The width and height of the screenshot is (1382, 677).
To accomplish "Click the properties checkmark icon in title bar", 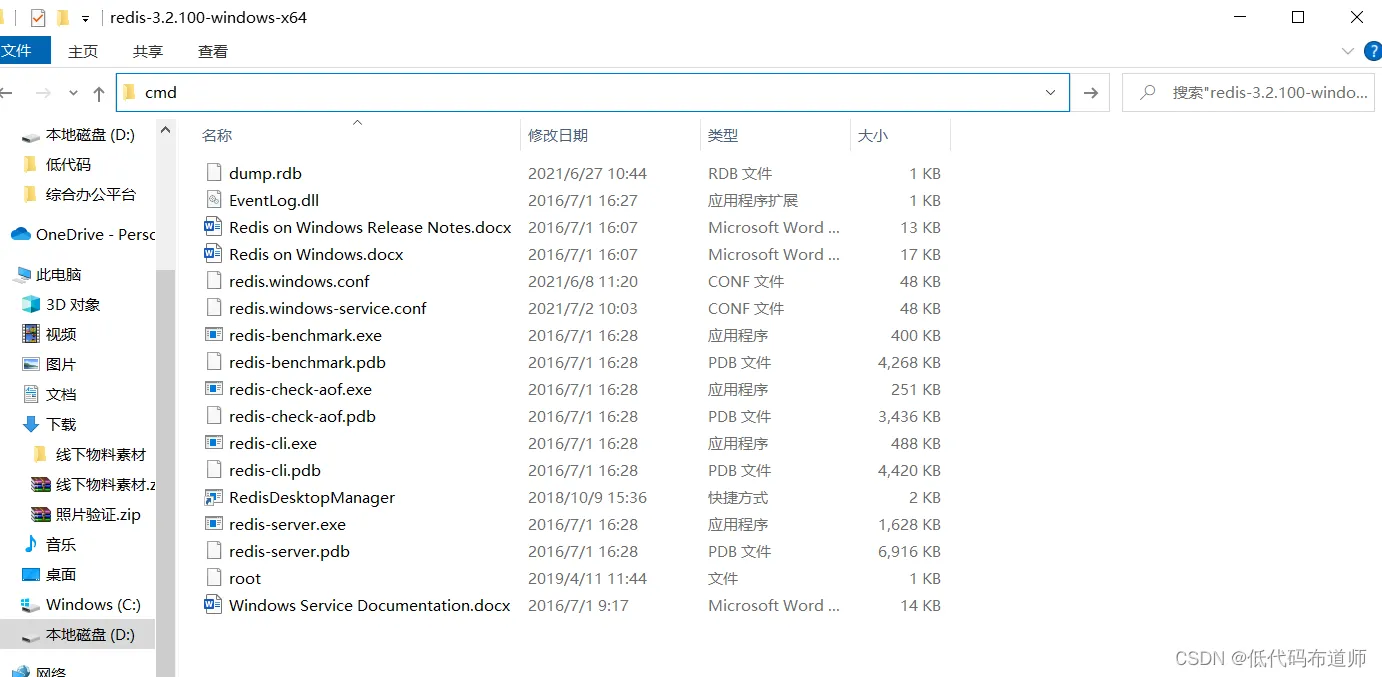I will pyautogui.click(x=38, y=17).
